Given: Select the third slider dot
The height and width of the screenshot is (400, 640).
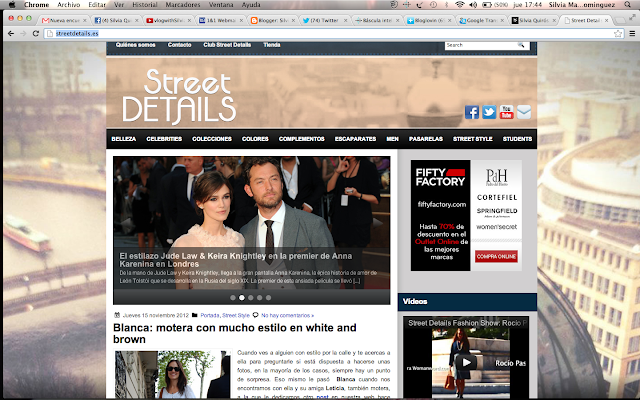Looking at the screenshot, I should click(x=251, y=298).
